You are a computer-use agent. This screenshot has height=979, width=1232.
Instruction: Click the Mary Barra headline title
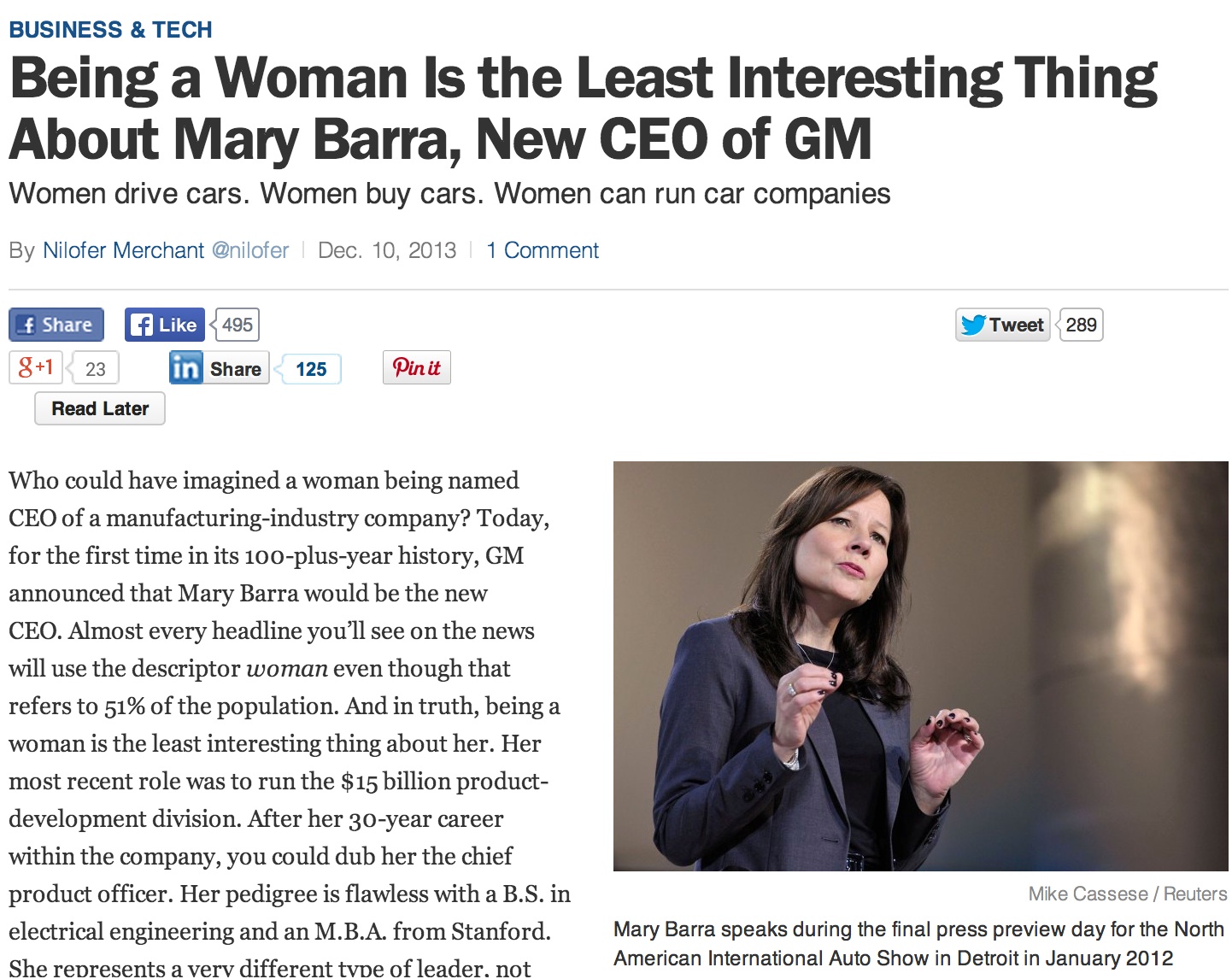pyautogui.click(x=583, y=108)
